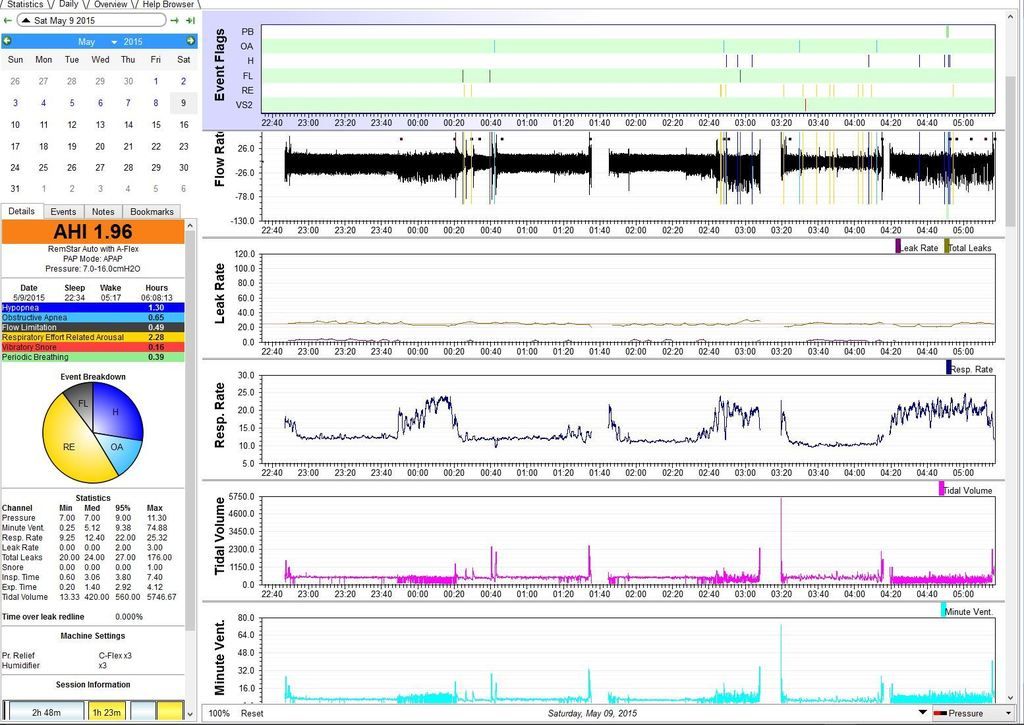Jump to last day arrow

point(190,20)
